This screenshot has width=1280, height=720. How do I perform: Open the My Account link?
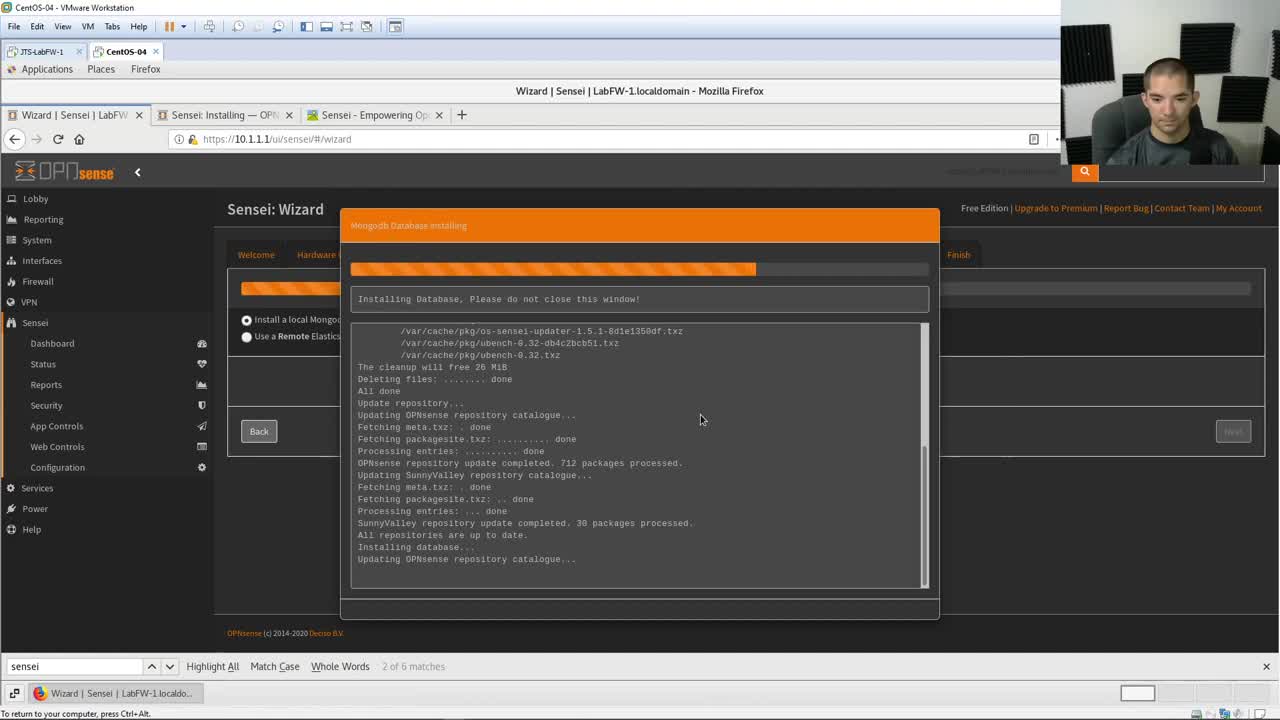click(1239, 208)
